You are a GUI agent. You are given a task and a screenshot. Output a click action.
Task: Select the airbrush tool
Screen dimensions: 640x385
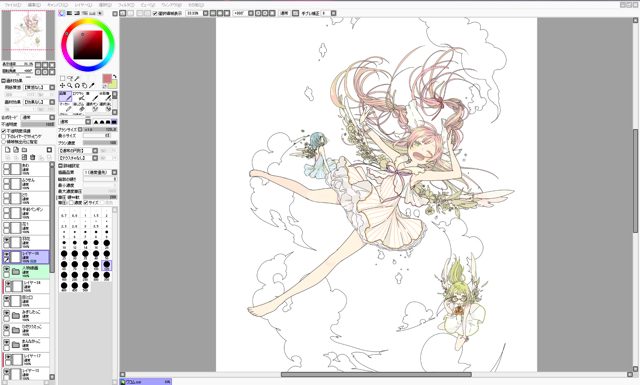(x=78, y=96)
